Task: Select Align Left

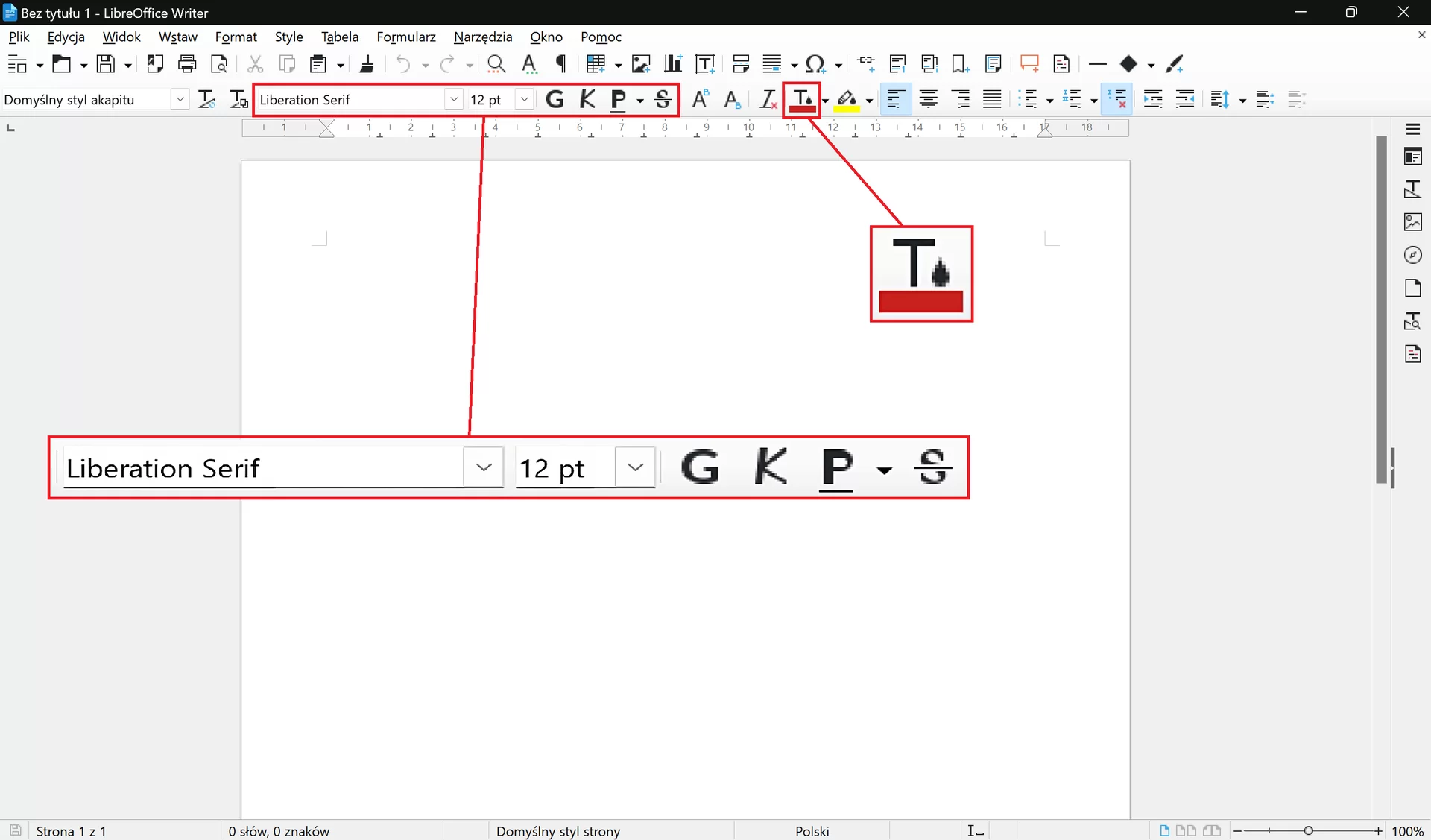Action: 894,99
